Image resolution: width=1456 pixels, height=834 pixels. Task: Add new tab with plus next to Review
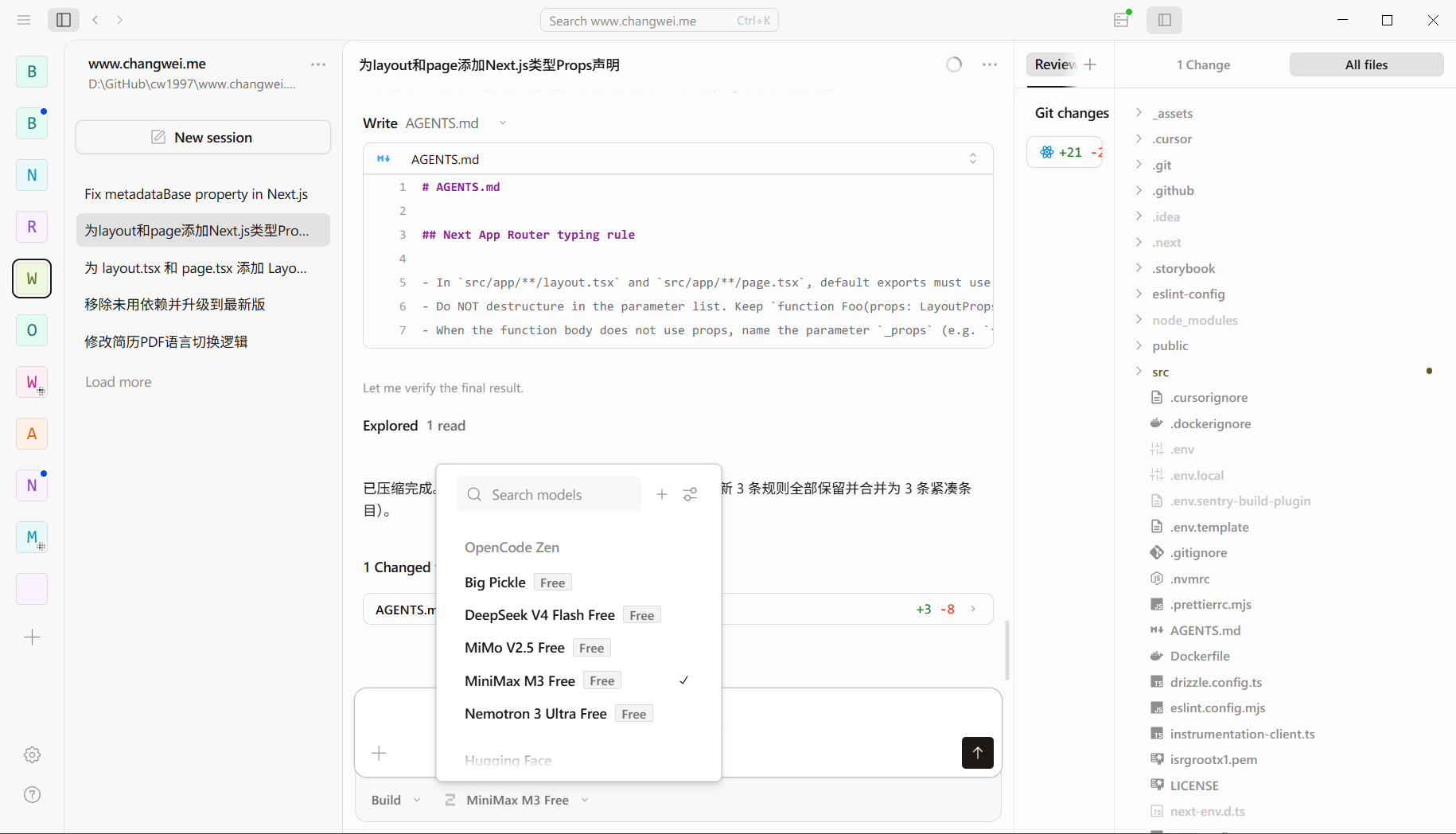click(x=1090, y=64)
